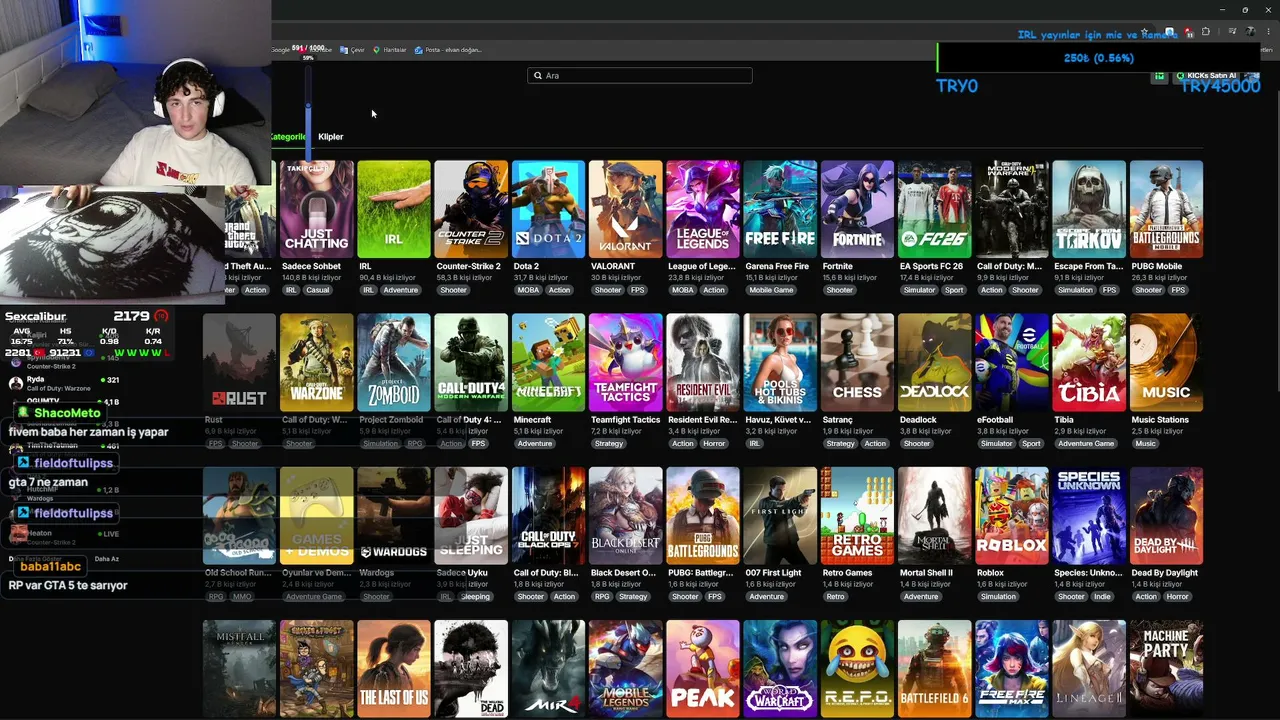Choose the Garena Free Fire cover
Viewport: 1280px width, 720px height.
[x=780, y=209]
